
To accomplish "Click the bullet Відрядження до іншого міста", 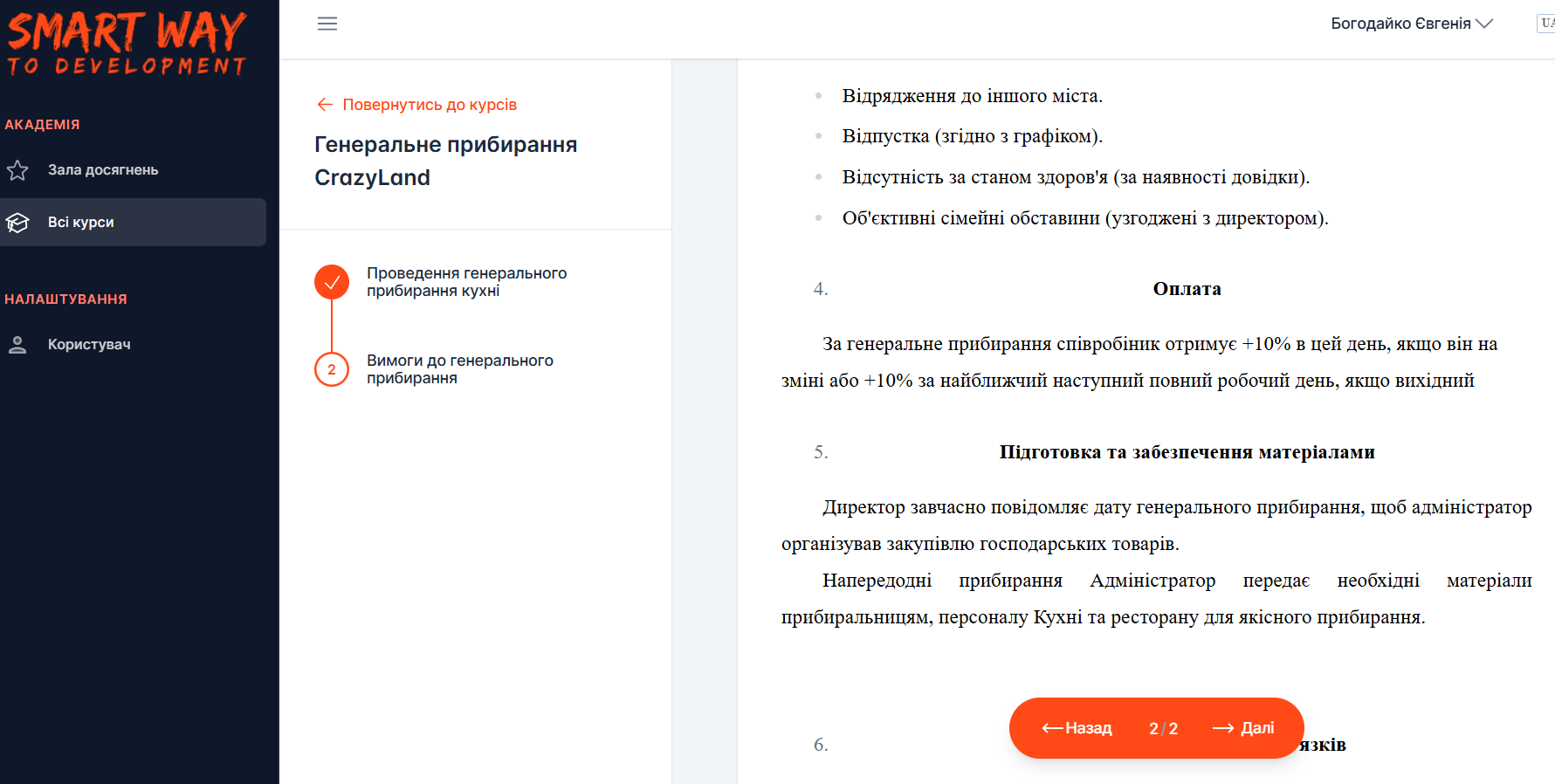I will [972, 96].
